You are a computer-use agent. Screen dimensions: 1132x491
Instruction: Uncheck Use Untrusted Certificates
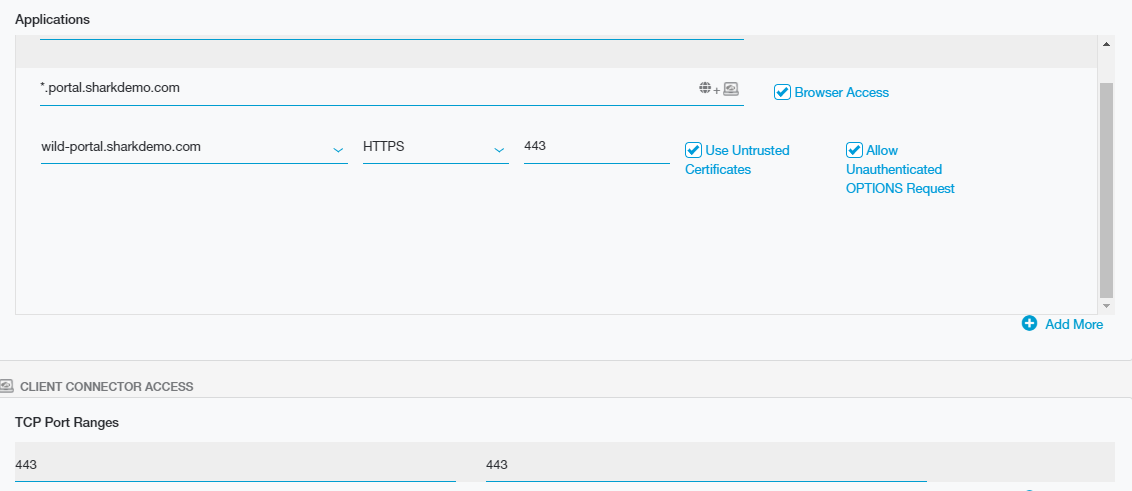tap(693, 150)
